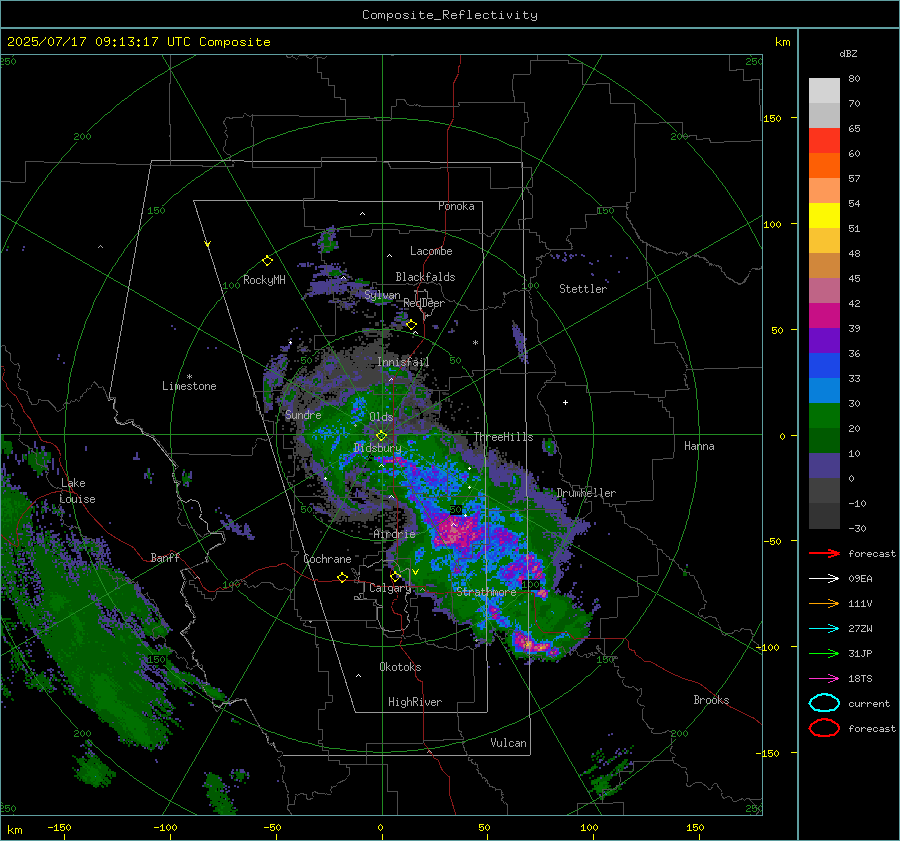This screenshot has height=841, width=900.
Task: Click the Composite_Reflectivity title
Action: pyautogui.click(x=449, y=15)
